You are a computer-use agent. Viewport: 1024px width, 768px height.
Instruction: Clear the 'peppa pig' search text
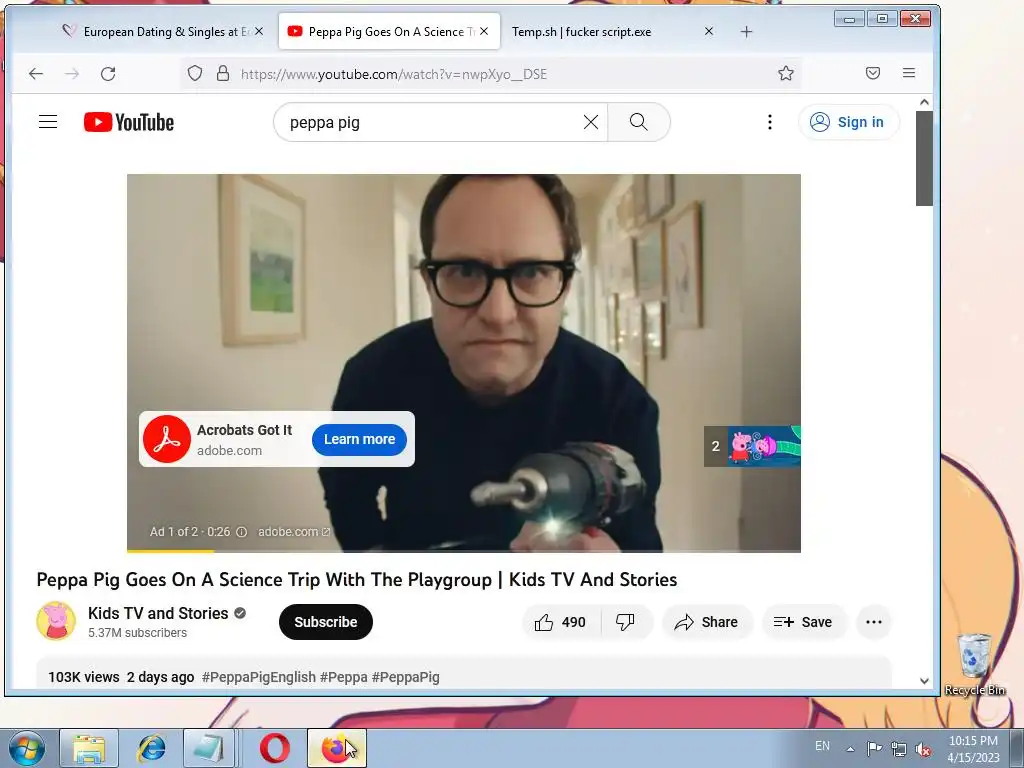[590, 122]
